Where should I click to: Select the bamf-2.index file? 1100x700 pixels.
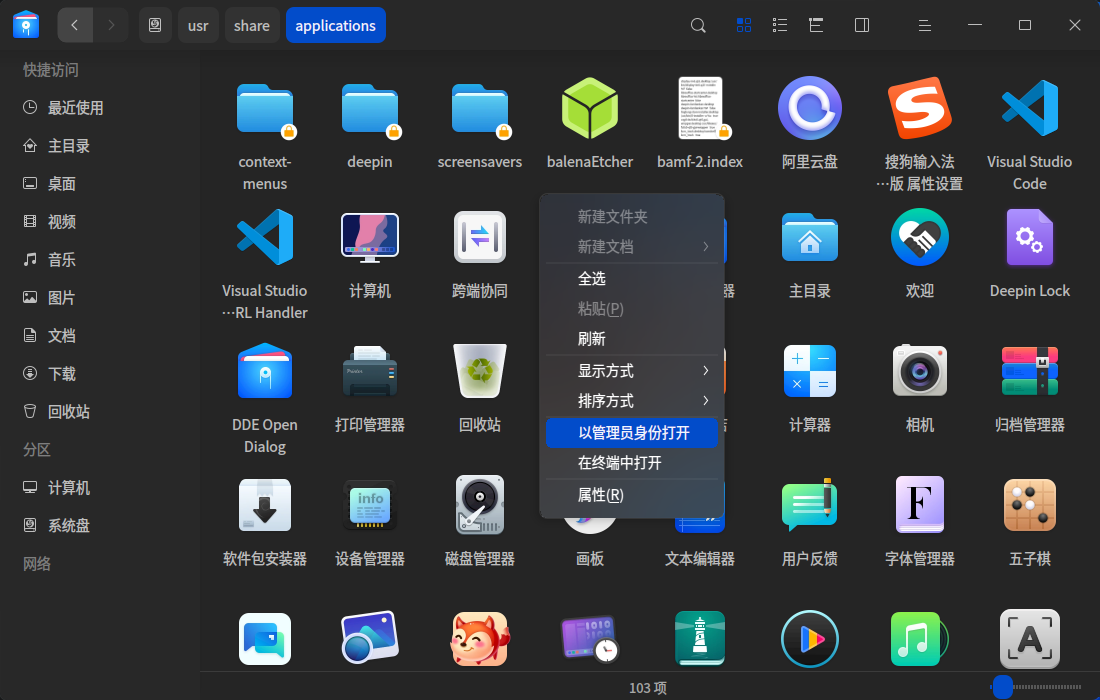point(700,108)
